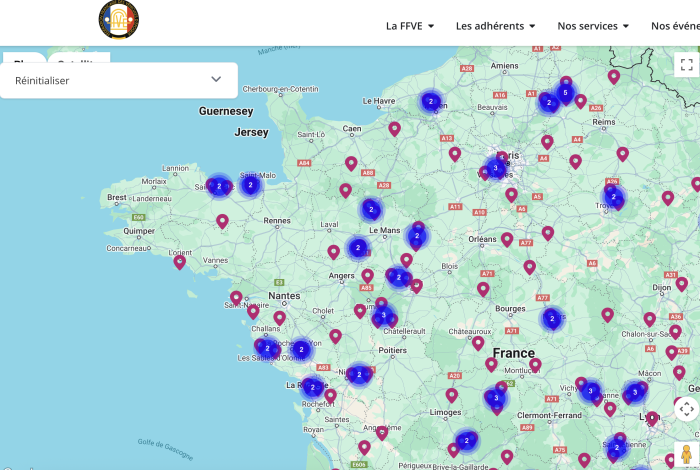Click the Poitiers city label
The width and height of the screenshot is (700, 470).
392,350
